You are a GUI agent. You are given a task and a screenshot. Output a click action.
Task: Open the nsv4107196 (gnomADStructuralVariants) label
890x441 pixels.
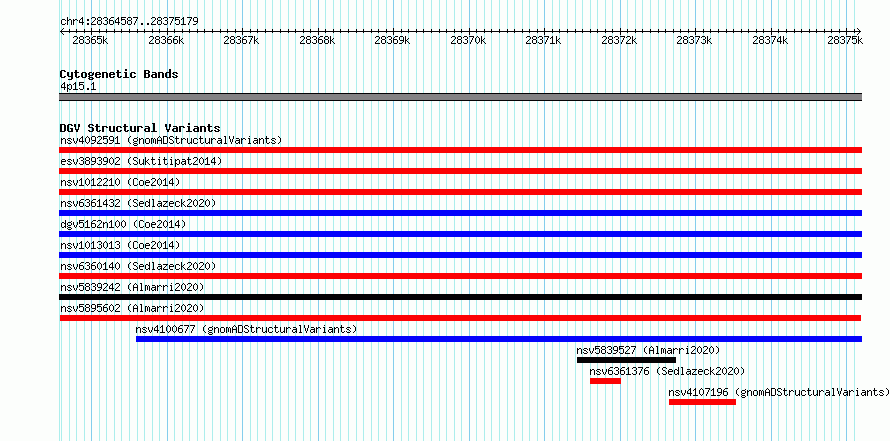click(779, 392)
